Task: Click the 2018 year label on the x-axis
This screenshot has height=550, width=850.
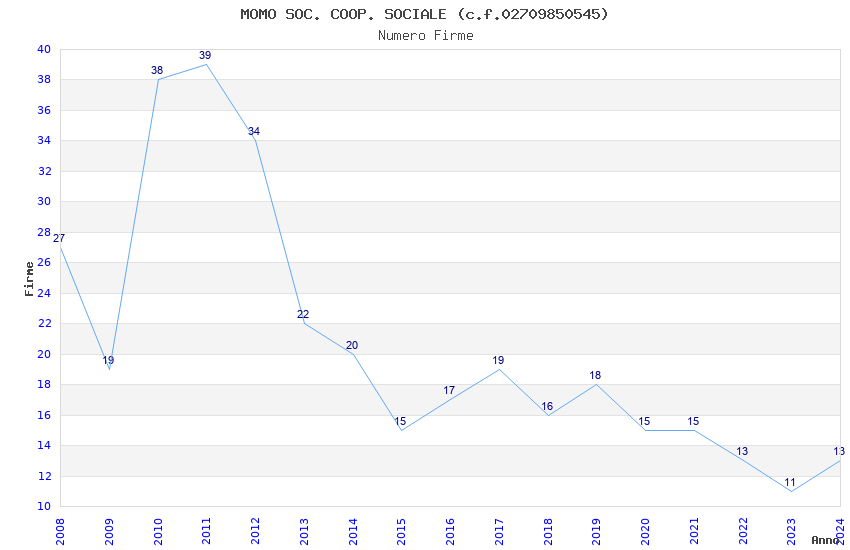Action: [548, 531]
